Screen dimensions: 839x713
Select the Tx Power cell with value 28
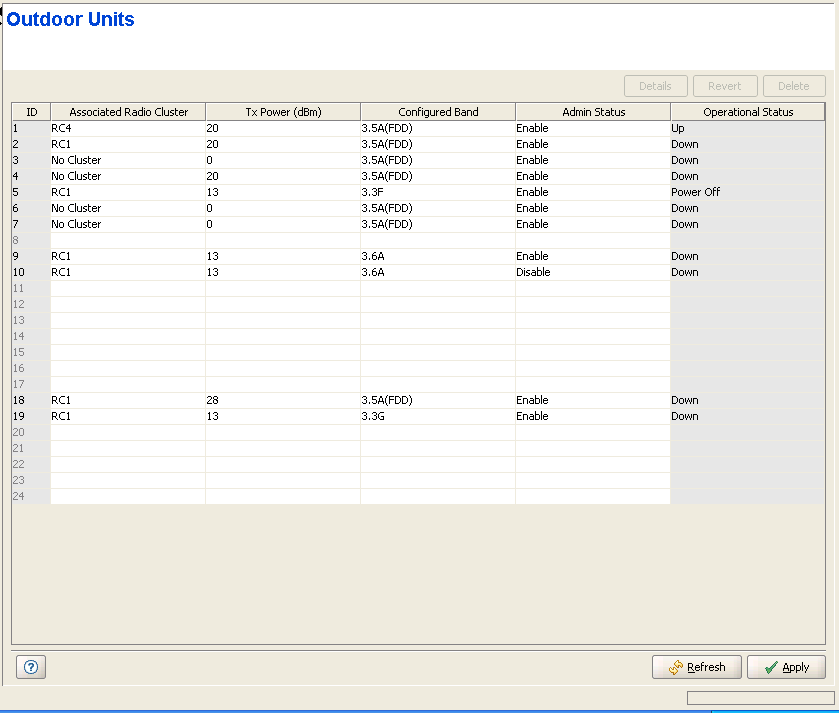pyautogui.click(x=283, y=400)
